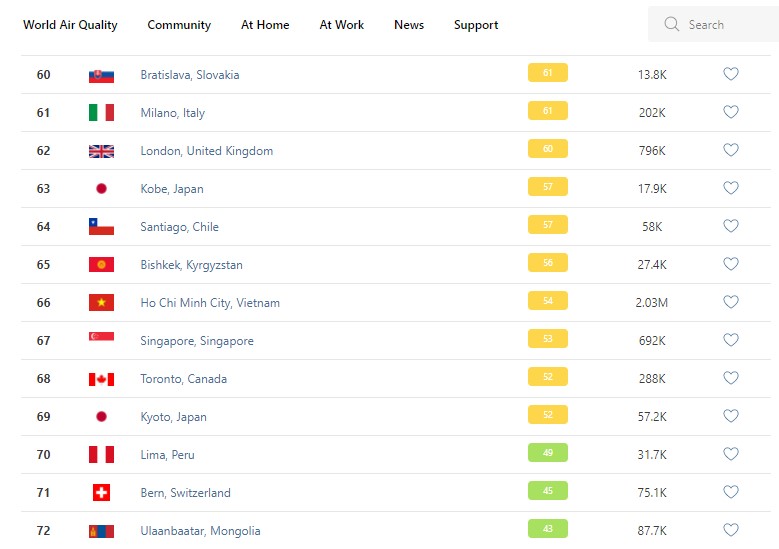Click the United Kingdom flag icon
This screenshot has height=549, width=779.
pos(101,151)
